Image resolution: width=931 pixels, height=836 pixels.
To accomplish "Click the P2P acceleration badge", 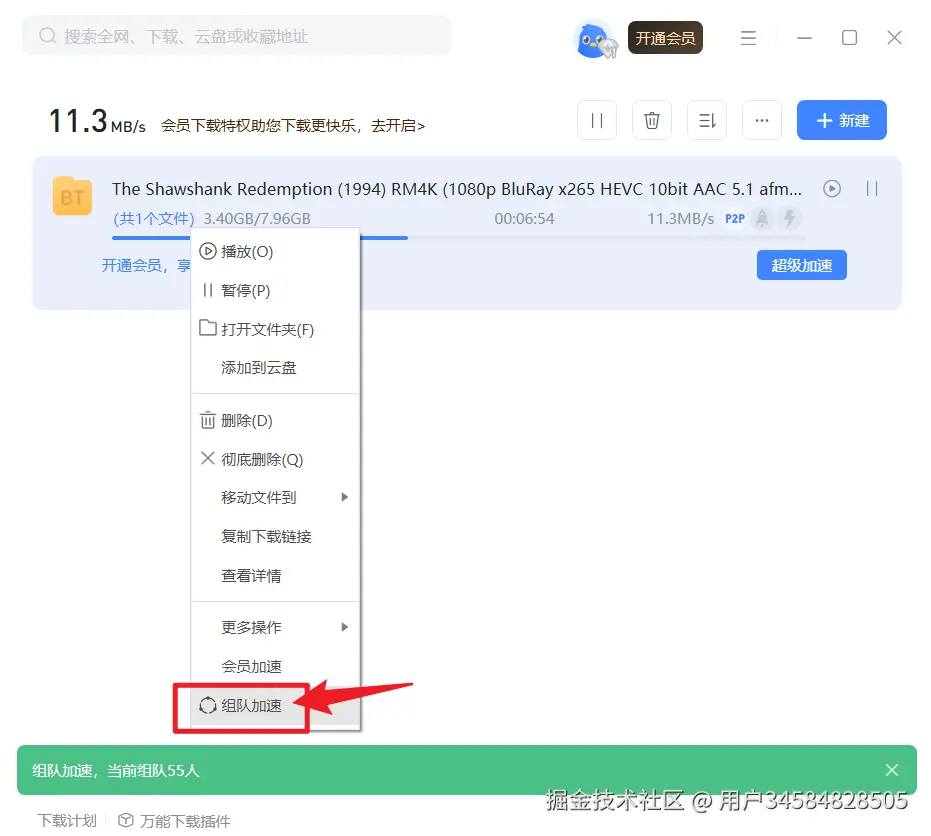I will [734, 218].
